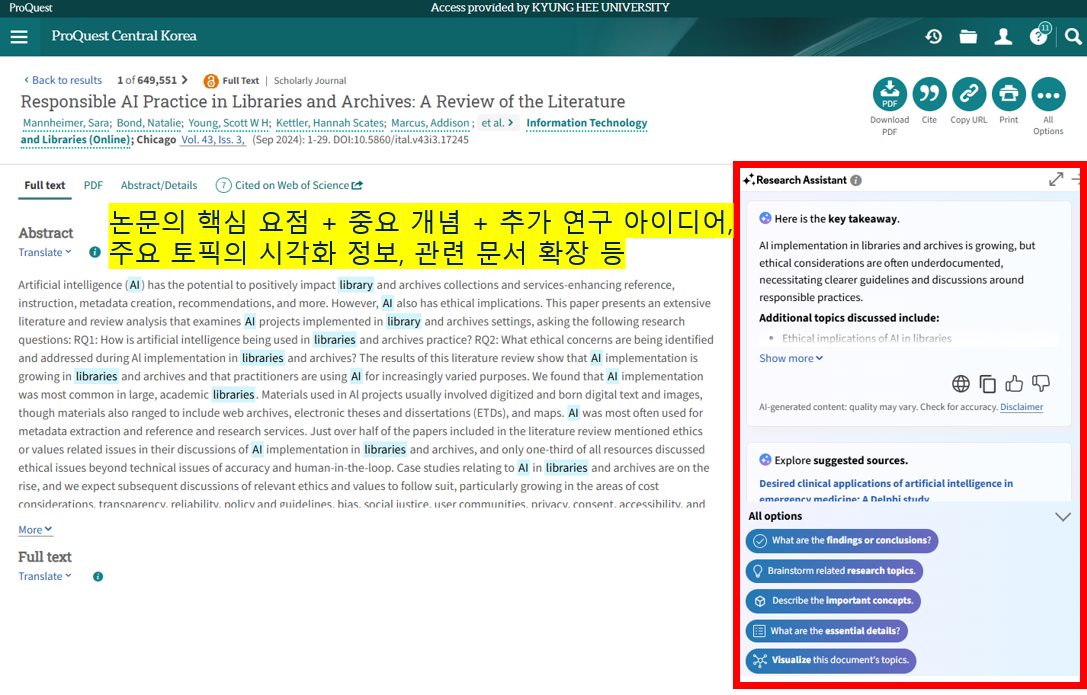Copy the AI key takeaway response
The width and height of the screenshot is (1087, 695).
click(987, 383)
